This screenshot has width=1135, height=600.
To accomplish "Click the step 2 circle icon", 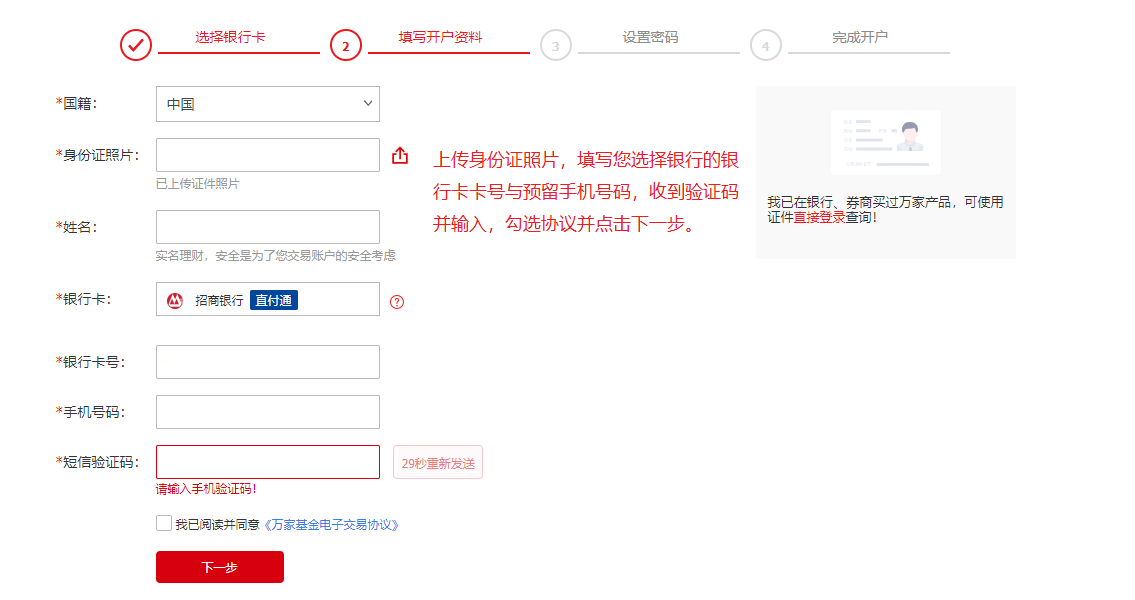I will point(345,45).
